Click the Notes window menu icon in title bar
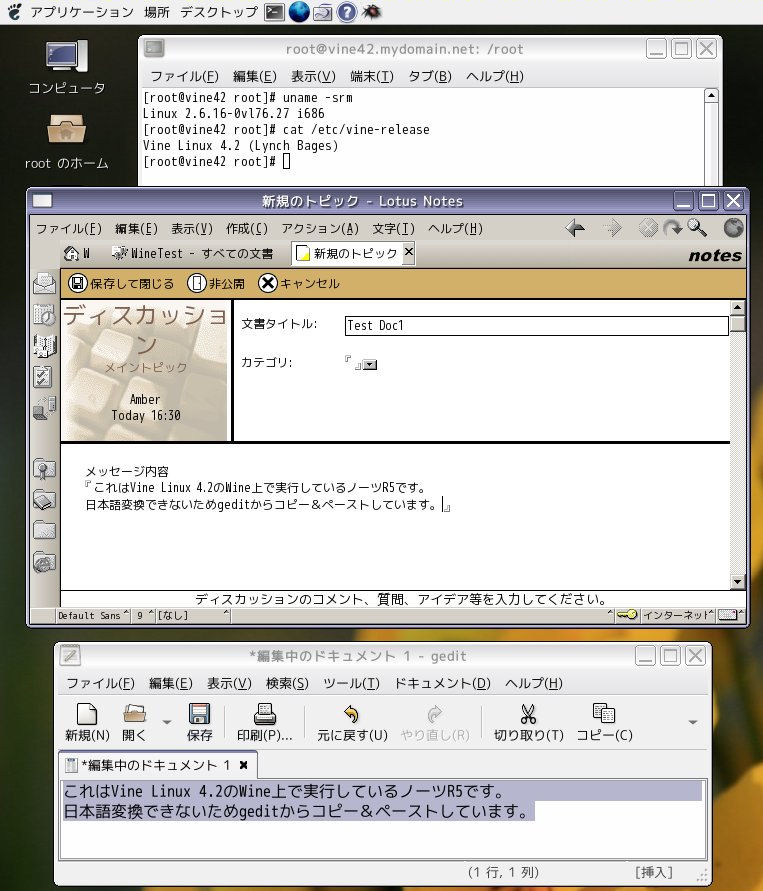Screen dimensions: 763x891 coord(42,201)
